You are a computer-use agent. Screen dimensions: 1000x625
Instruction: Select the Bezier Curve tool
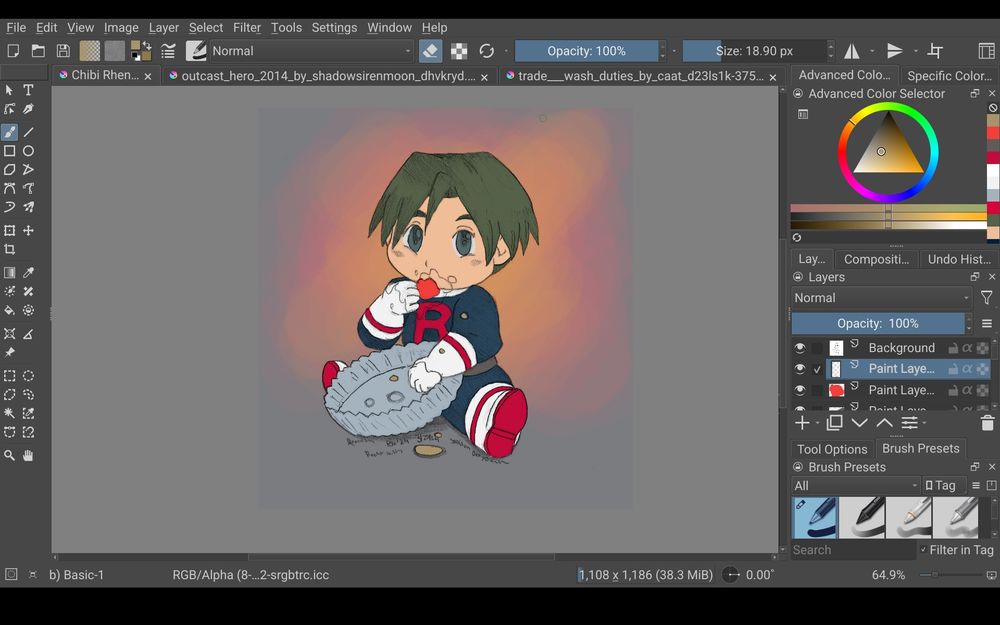pyautogui.click(x=10, y=189)
